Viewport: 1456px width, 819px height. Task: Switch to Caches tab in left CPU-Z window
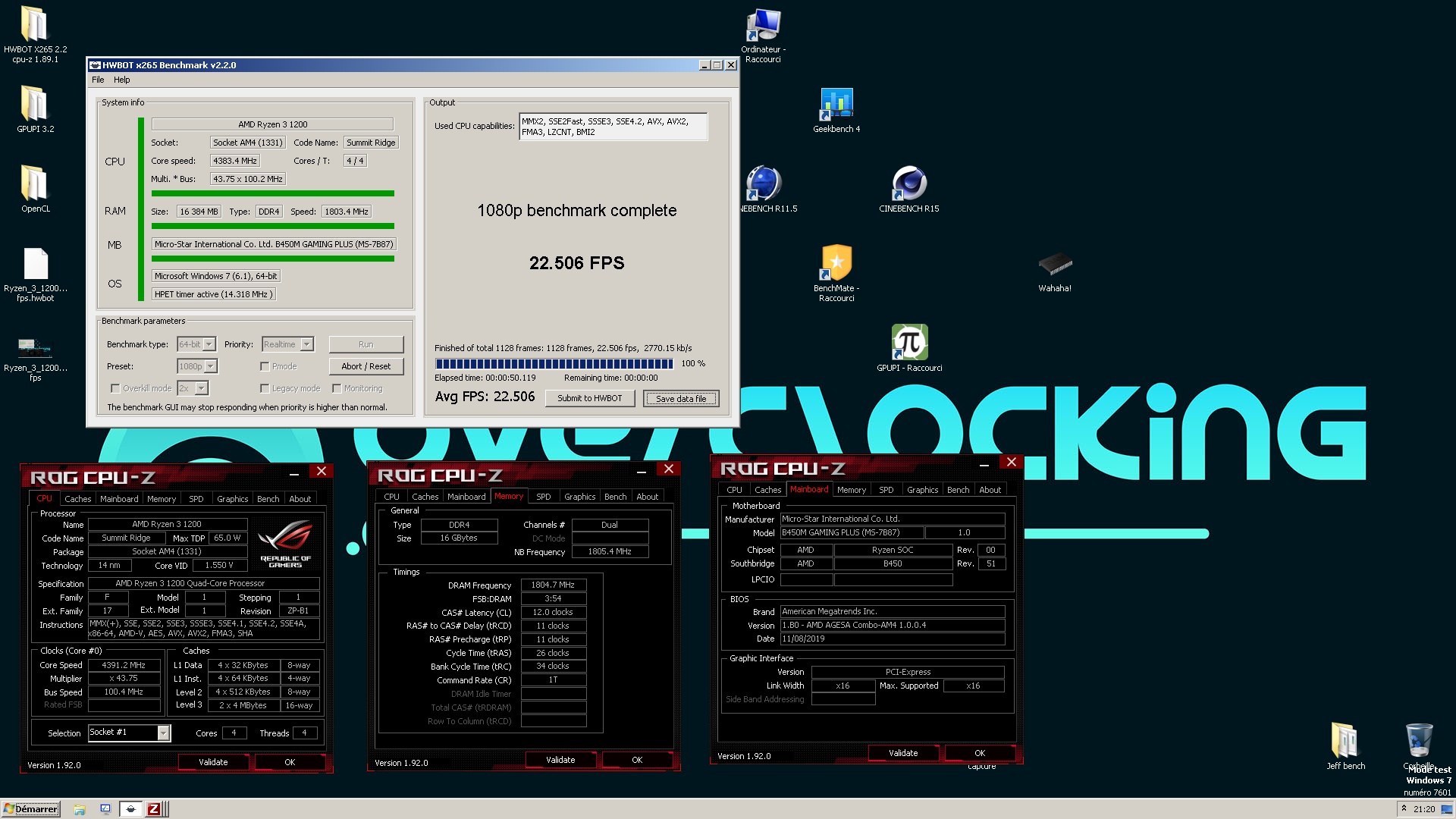pyautogui.click(x=77, y=499)
